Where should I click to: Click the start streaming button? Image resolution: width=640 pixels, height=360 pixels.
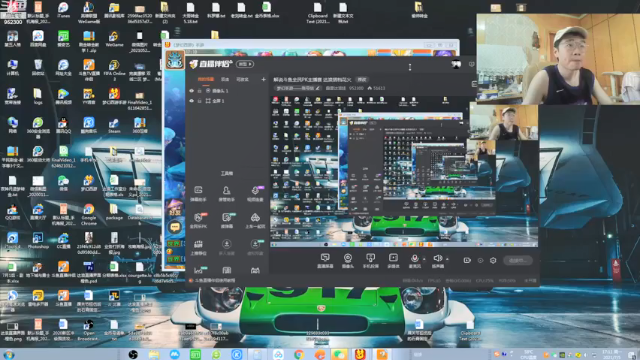coord(518,260)
